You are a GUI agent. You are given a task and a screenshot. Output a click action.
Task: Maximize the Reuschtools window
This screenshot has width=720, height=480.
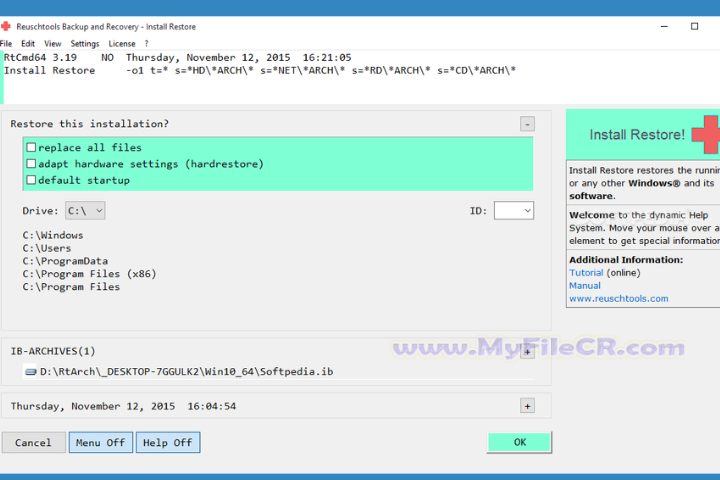(x=694, y=26)
